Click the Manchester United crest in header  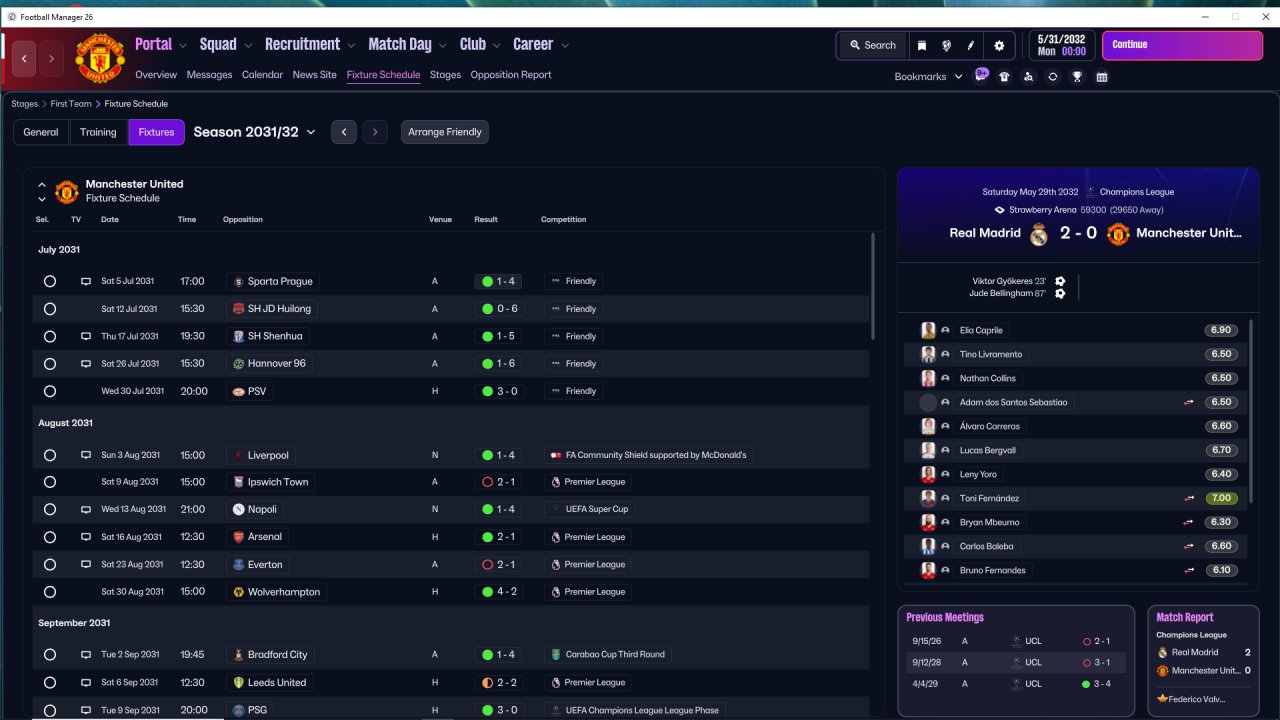pos(100,59)
